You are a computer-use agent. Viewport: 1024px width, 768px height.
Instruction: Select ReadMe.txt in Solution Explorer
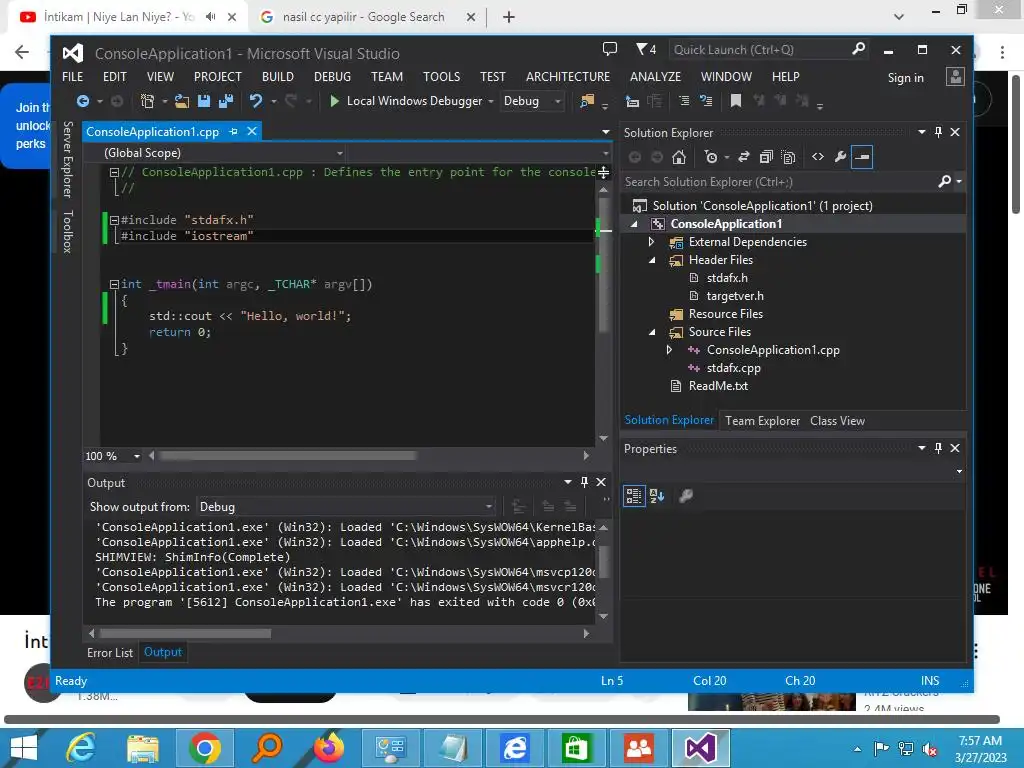click(x=718, y=386)
